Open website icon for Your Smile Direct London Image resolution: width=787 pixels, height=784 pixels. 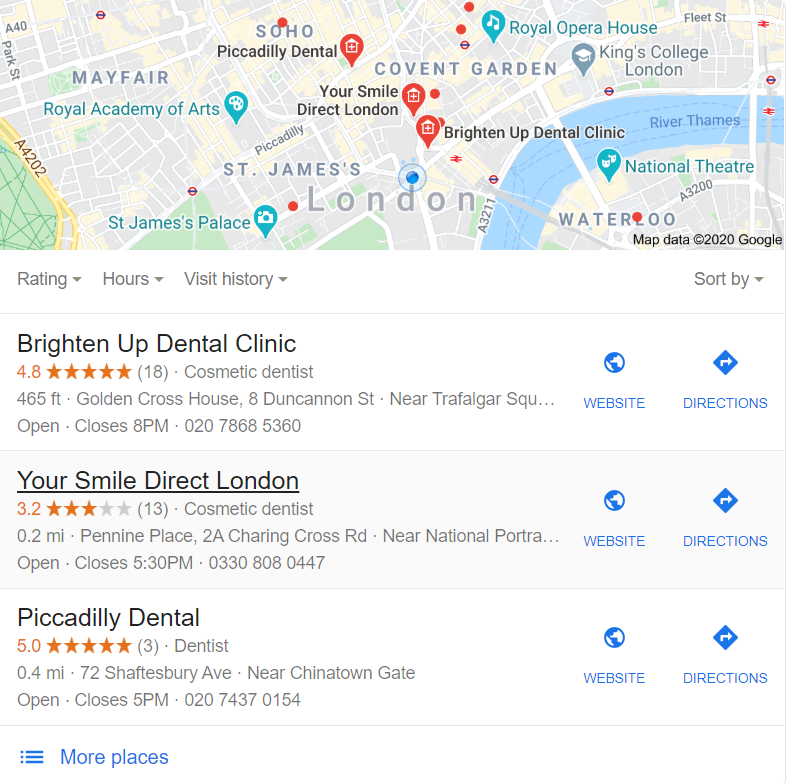coord(614,500)
